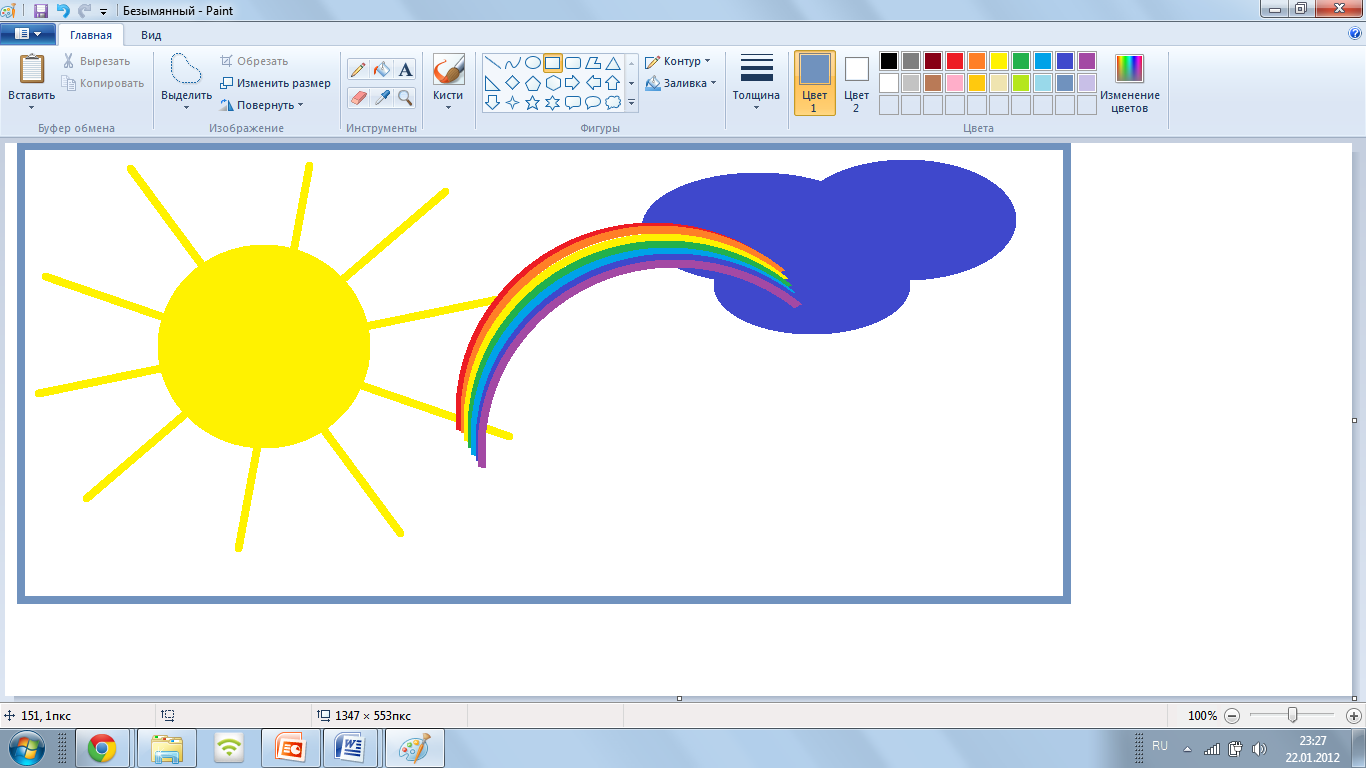
Task: Select the Oval shape in the shapes gallery
Action: (533, 63)
